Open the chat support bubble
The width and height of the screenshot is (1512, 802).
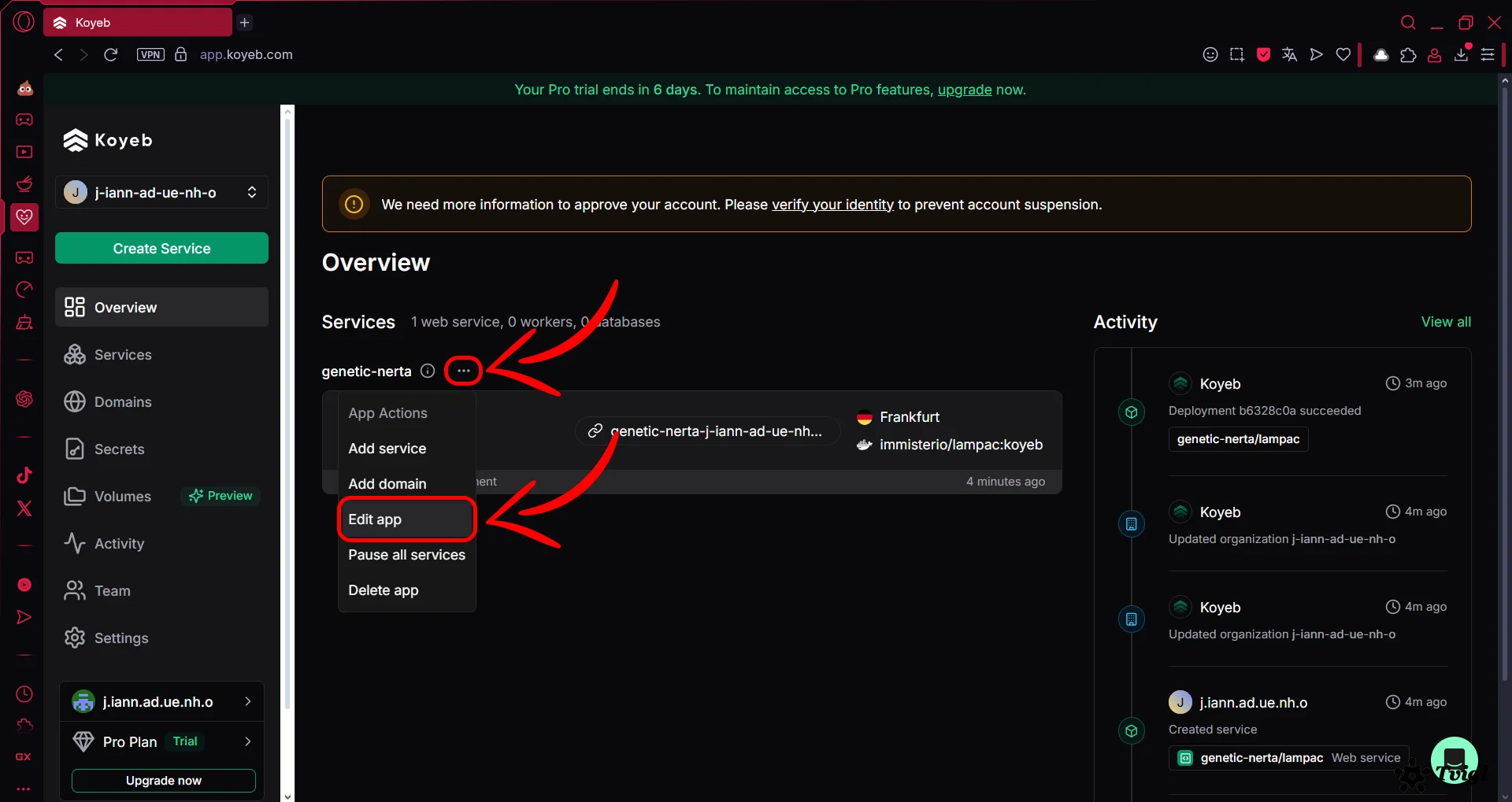point(1454,759)
